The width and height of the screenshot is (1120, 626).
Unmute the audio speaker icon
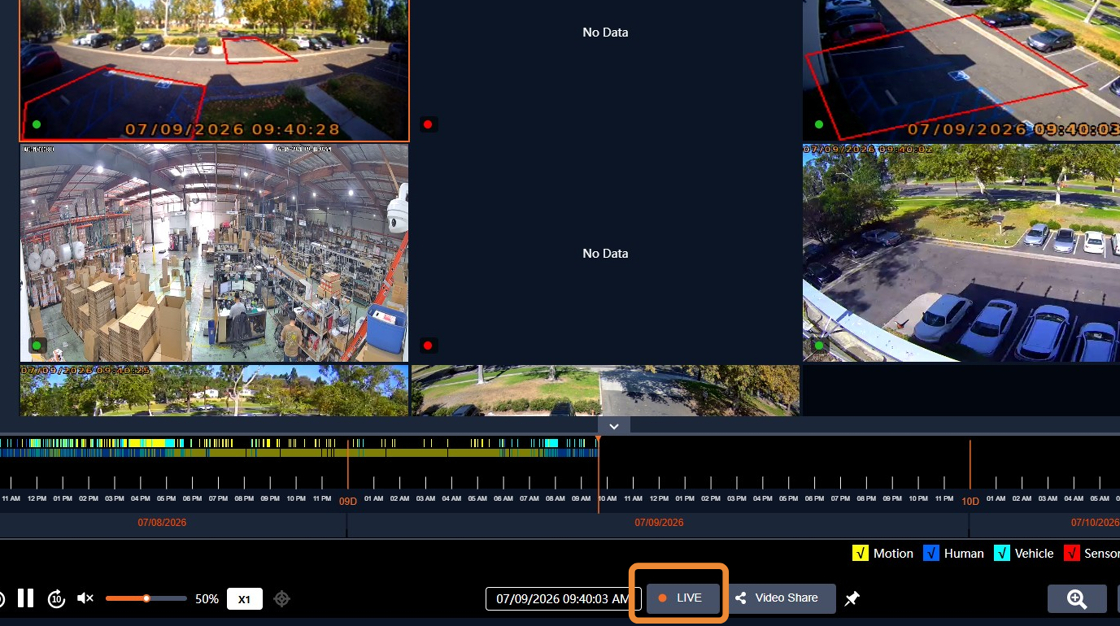pyautogui.click(x=85, y=598)
